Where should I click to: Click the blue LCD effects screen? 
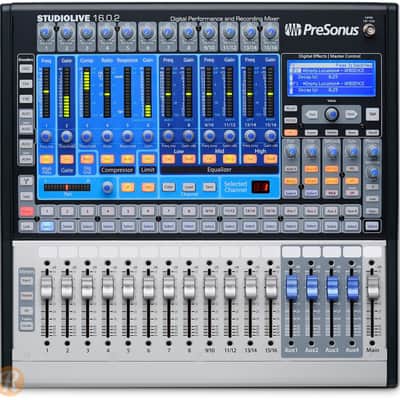pos(332,79)
